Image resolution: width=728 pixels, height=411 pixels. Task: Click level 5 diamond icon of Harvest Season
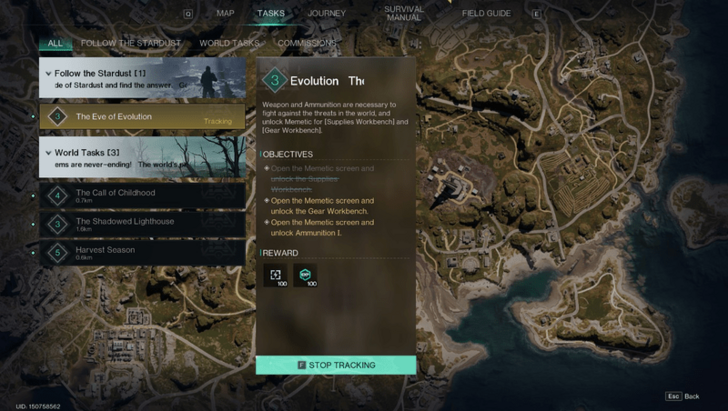pos(58,253)
